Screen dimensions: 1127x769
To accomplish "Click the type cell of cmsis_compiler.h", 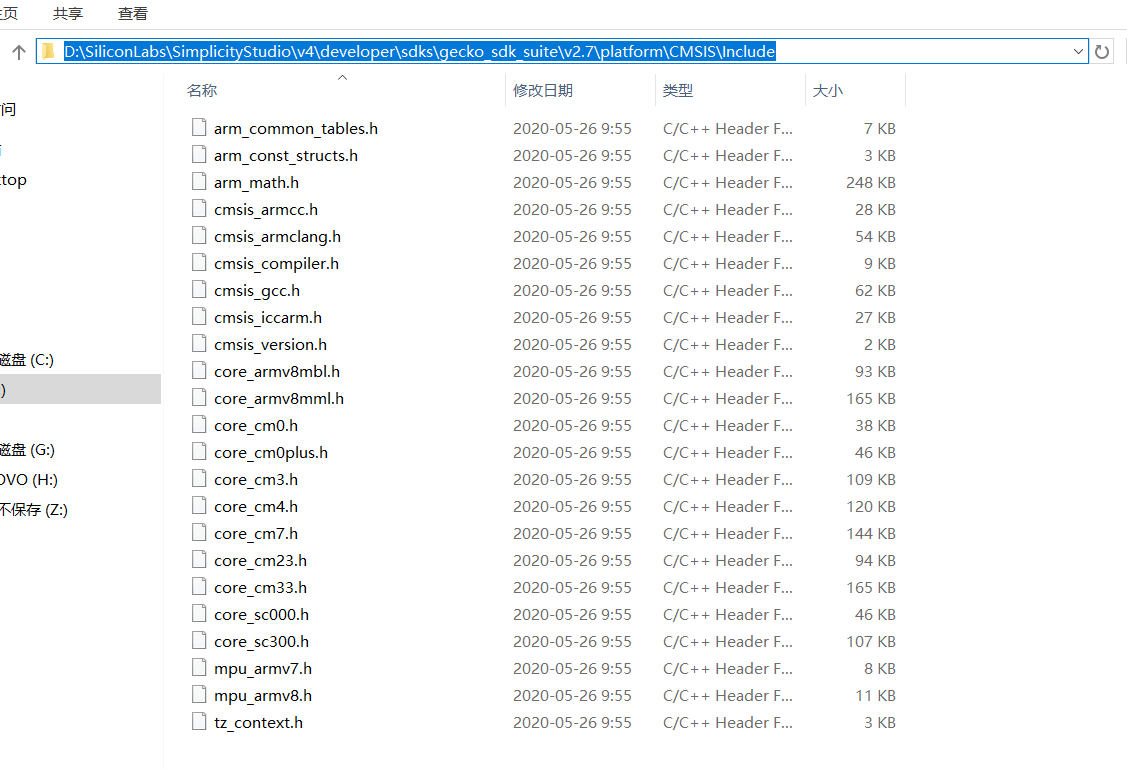I will tap(727, 264).
